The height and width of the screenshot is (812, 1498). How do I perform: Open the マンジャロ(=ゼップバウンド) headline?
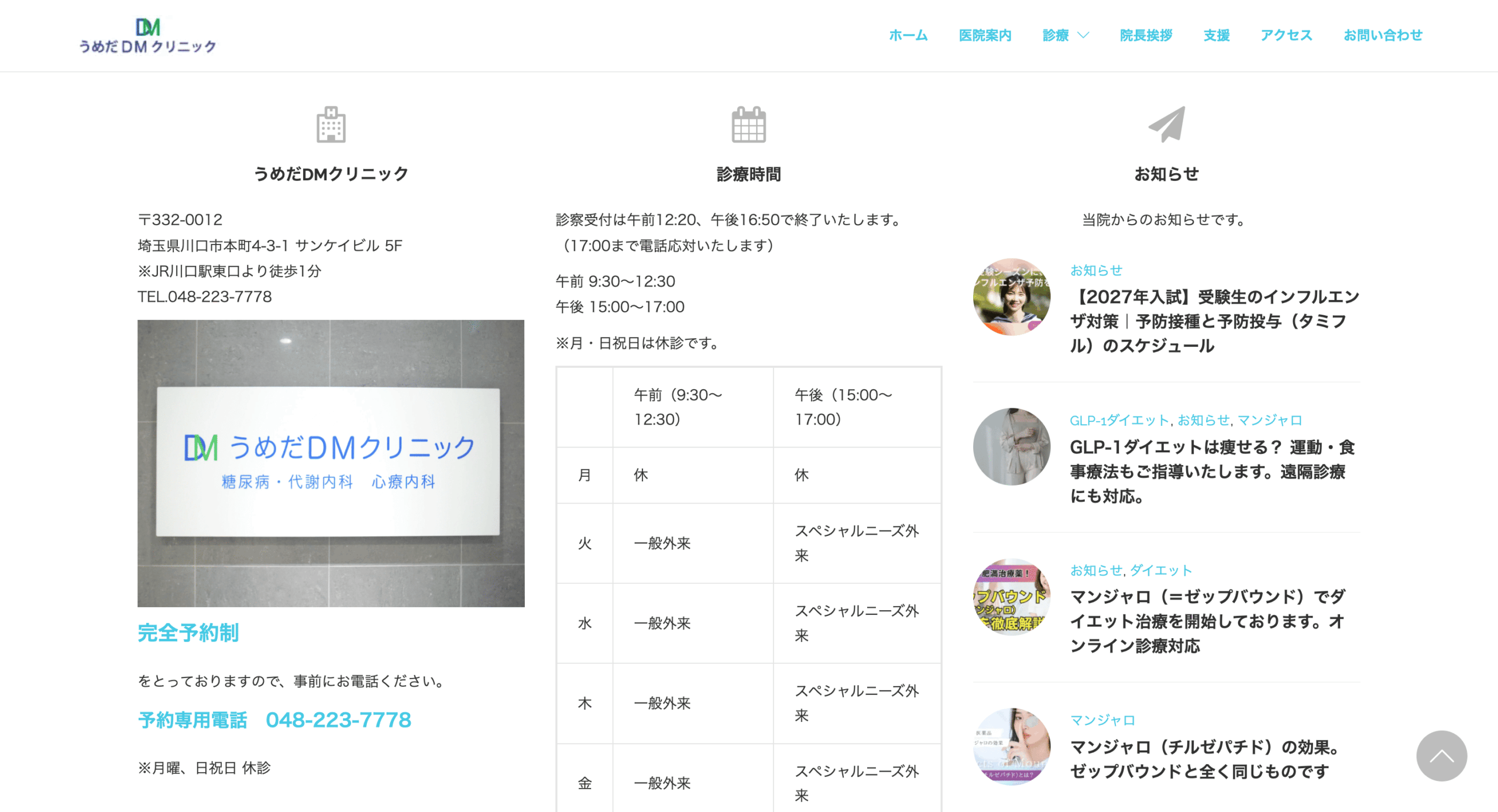[1208, 621]
